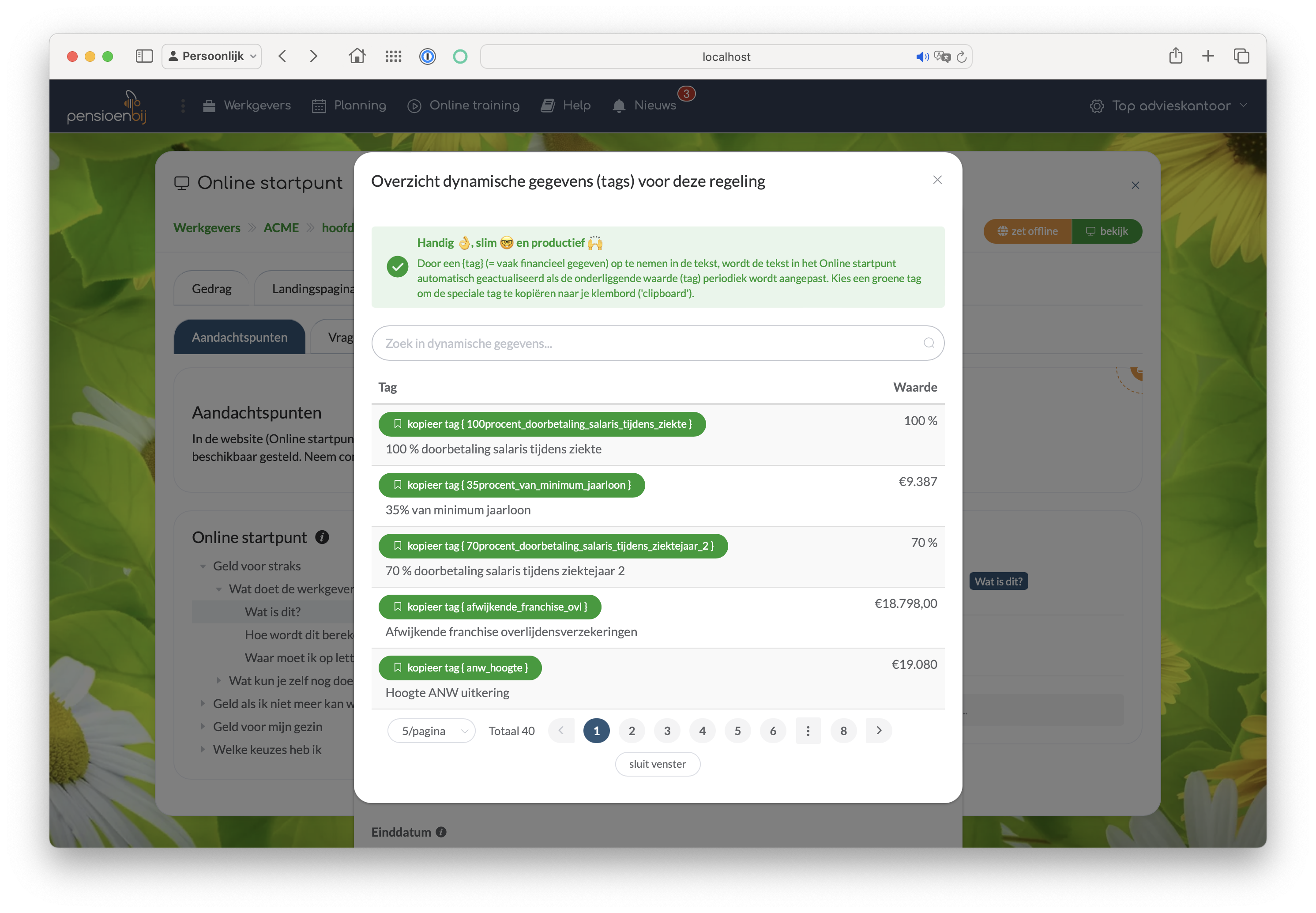Click the Werkgevers breadcrumb link

pos(207,228)
